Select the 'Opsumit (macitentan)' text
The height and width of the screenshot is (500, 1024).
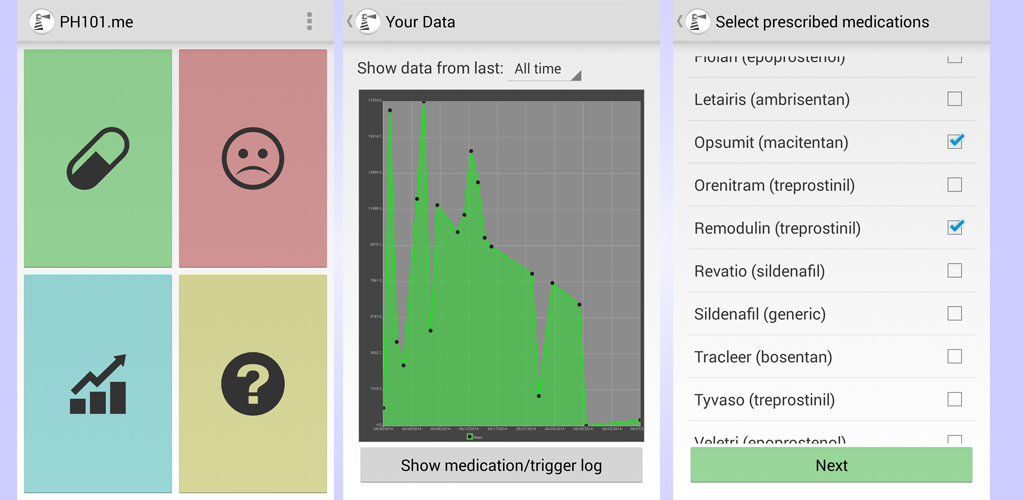point(771,143)
